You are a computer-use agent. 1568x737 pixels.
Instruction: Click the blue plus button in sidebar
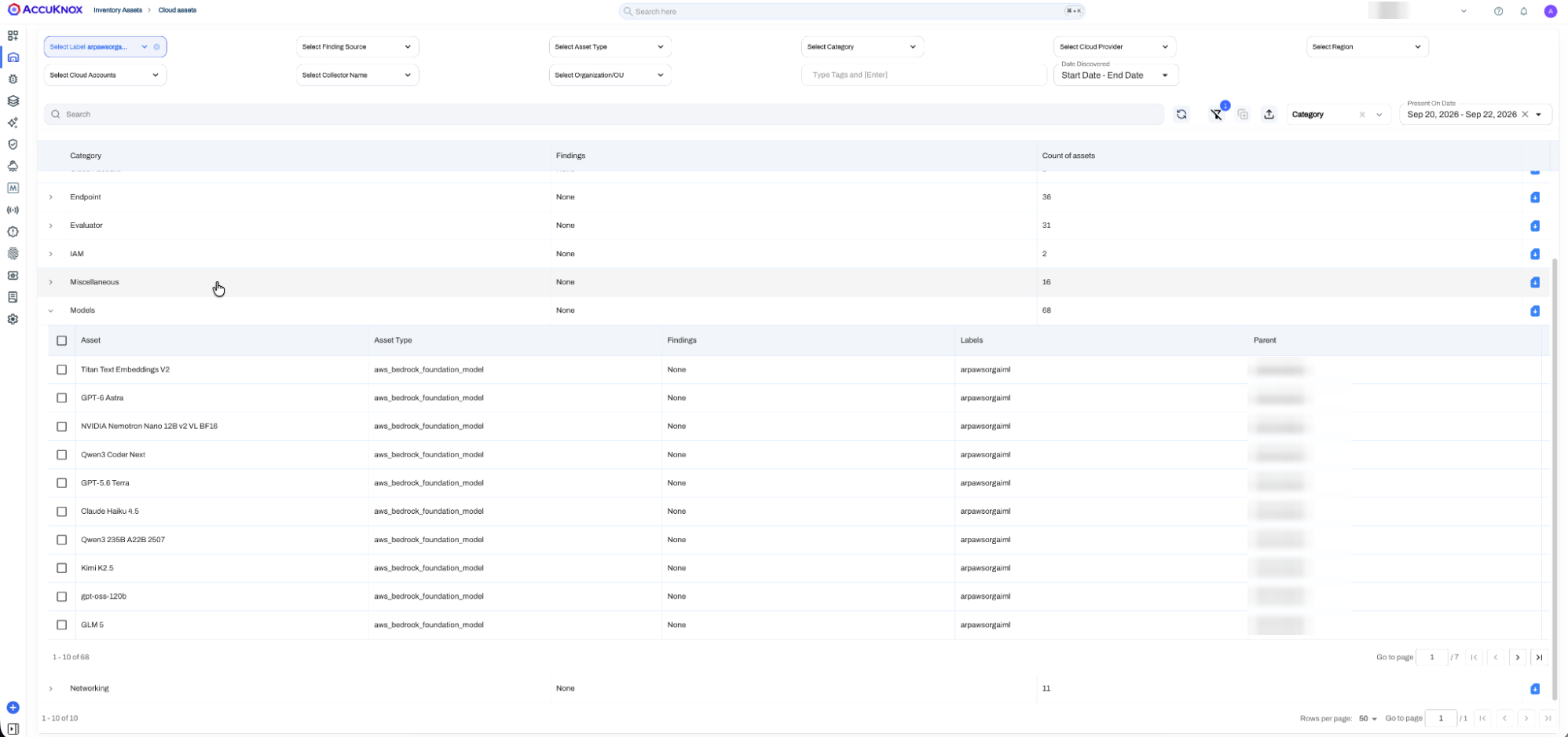(13, 708)
